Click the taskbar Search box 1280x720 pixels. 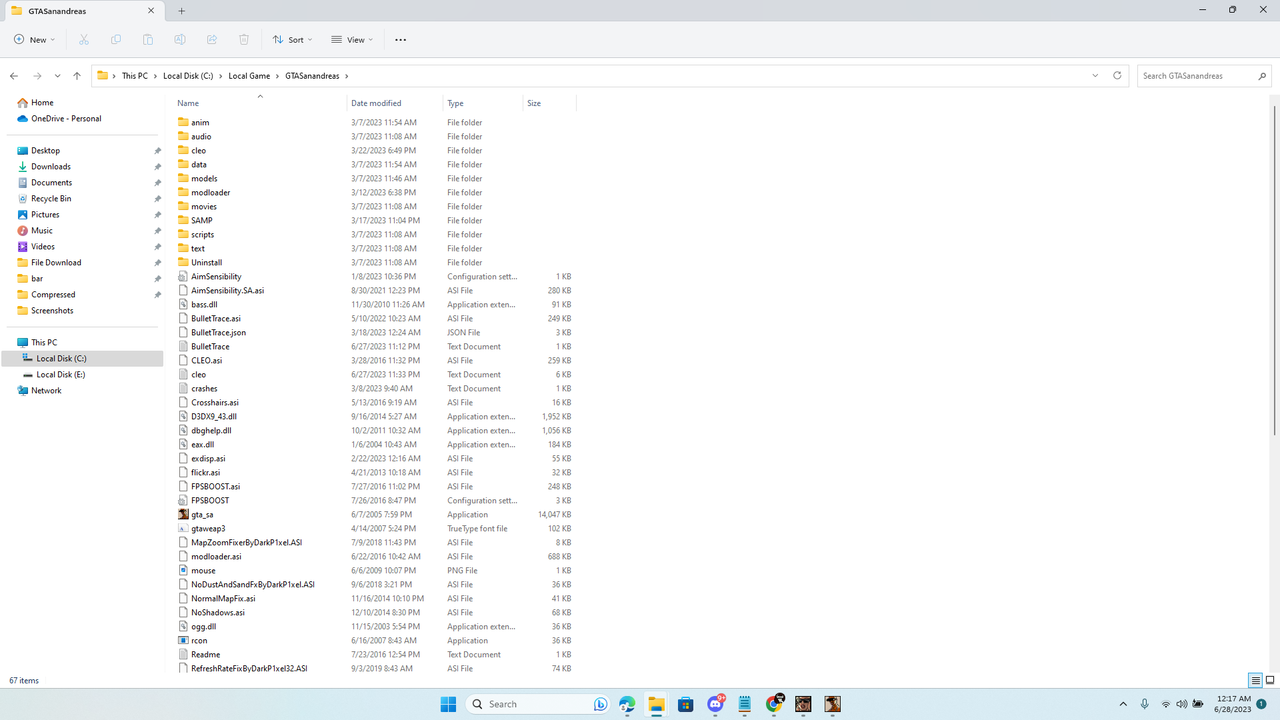click(538, 704)
